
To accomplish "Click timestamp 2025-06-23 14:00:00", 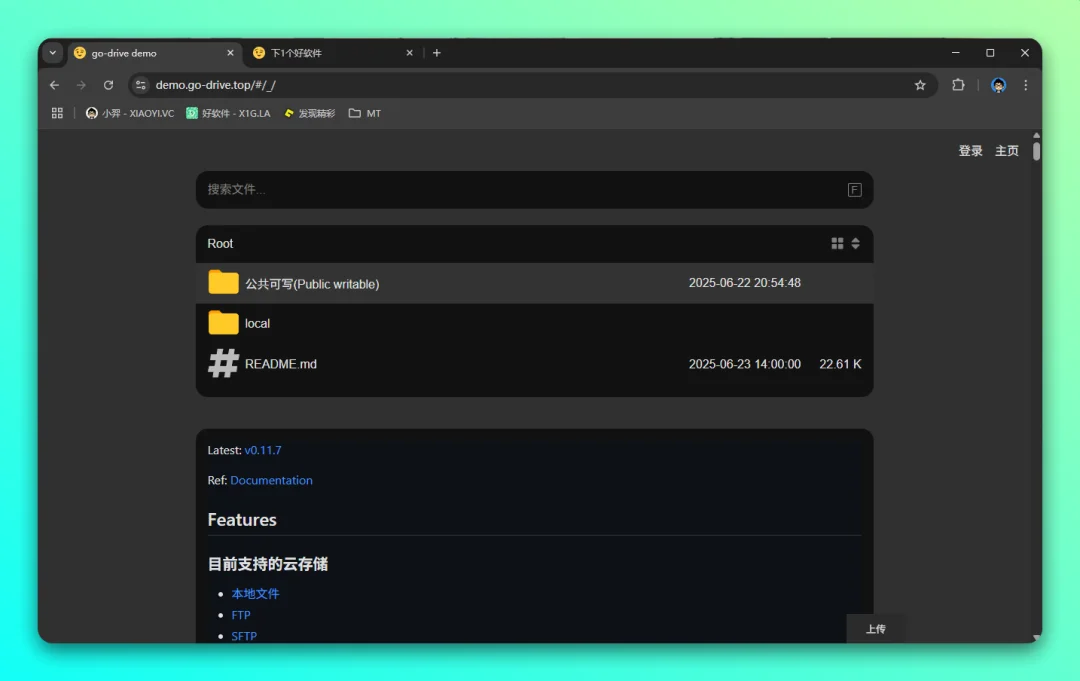I will [745, 364].
